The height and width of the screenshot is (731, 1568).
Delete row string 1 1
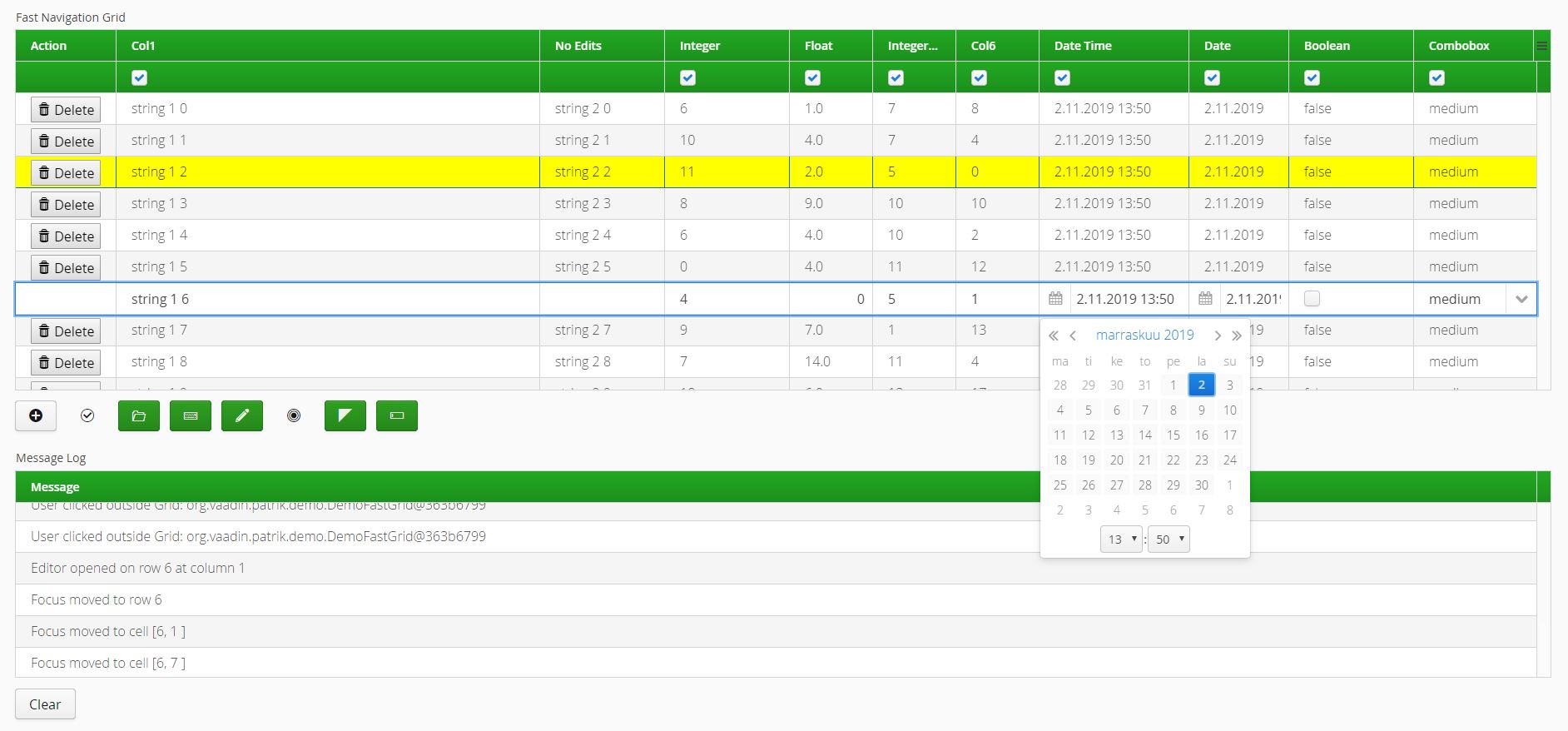[x=66, y=141]
